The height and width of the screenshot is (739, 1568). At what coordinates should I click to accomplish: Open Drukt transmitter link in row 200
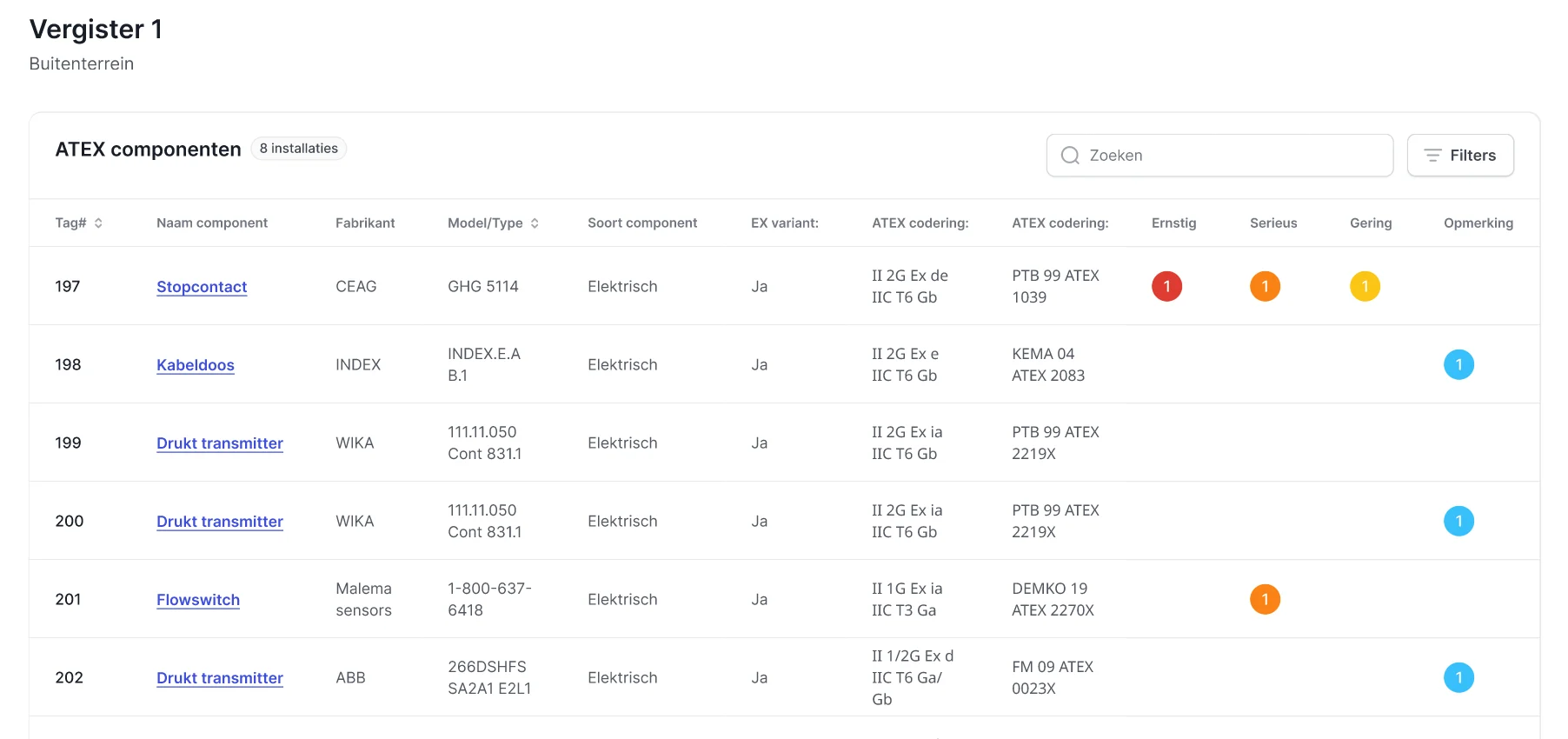click(220, 522)
